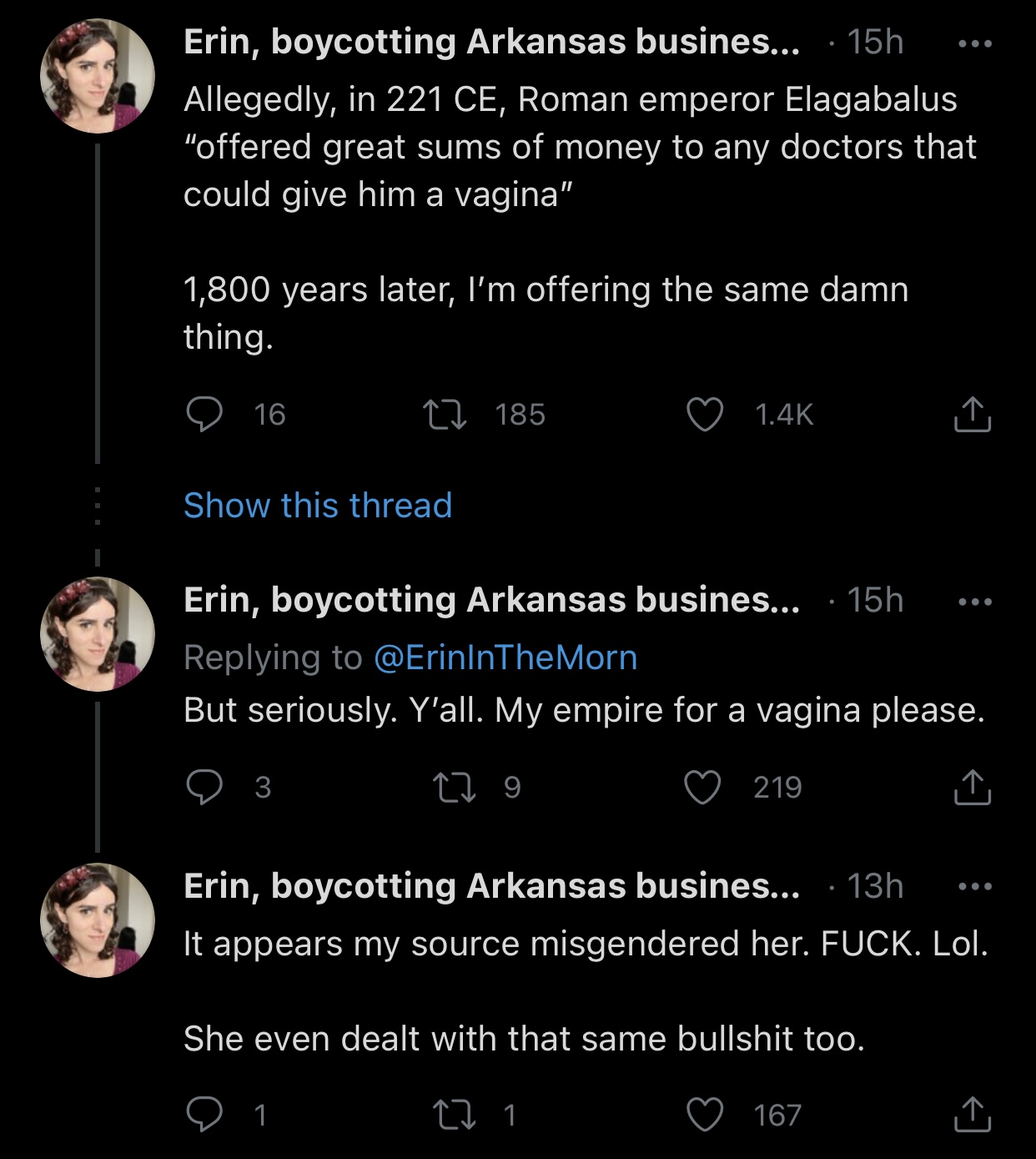The width and height of the screenshot is (1036, 1159).
Task: Retweet the 'misgendered her' tweet
Action: tap(455, 1114)
